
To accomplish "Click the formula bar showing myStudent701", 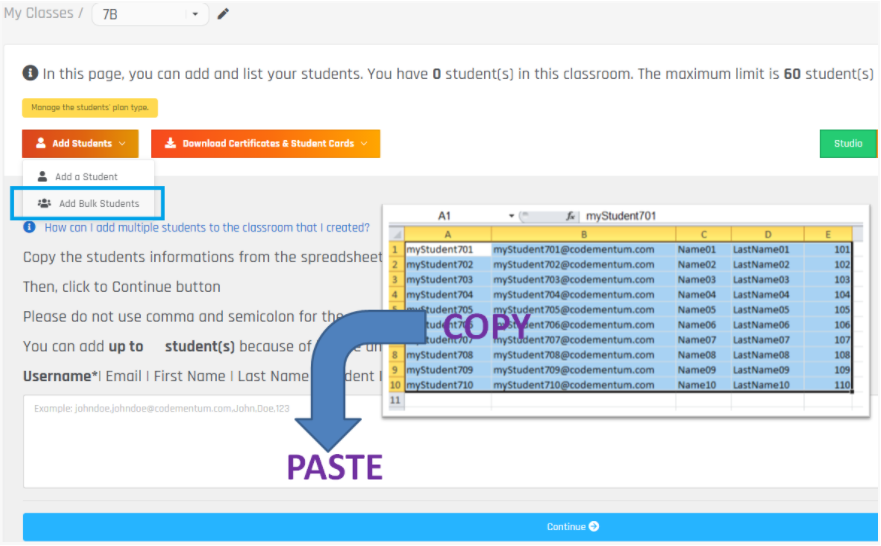I will [x=722, y=216].
